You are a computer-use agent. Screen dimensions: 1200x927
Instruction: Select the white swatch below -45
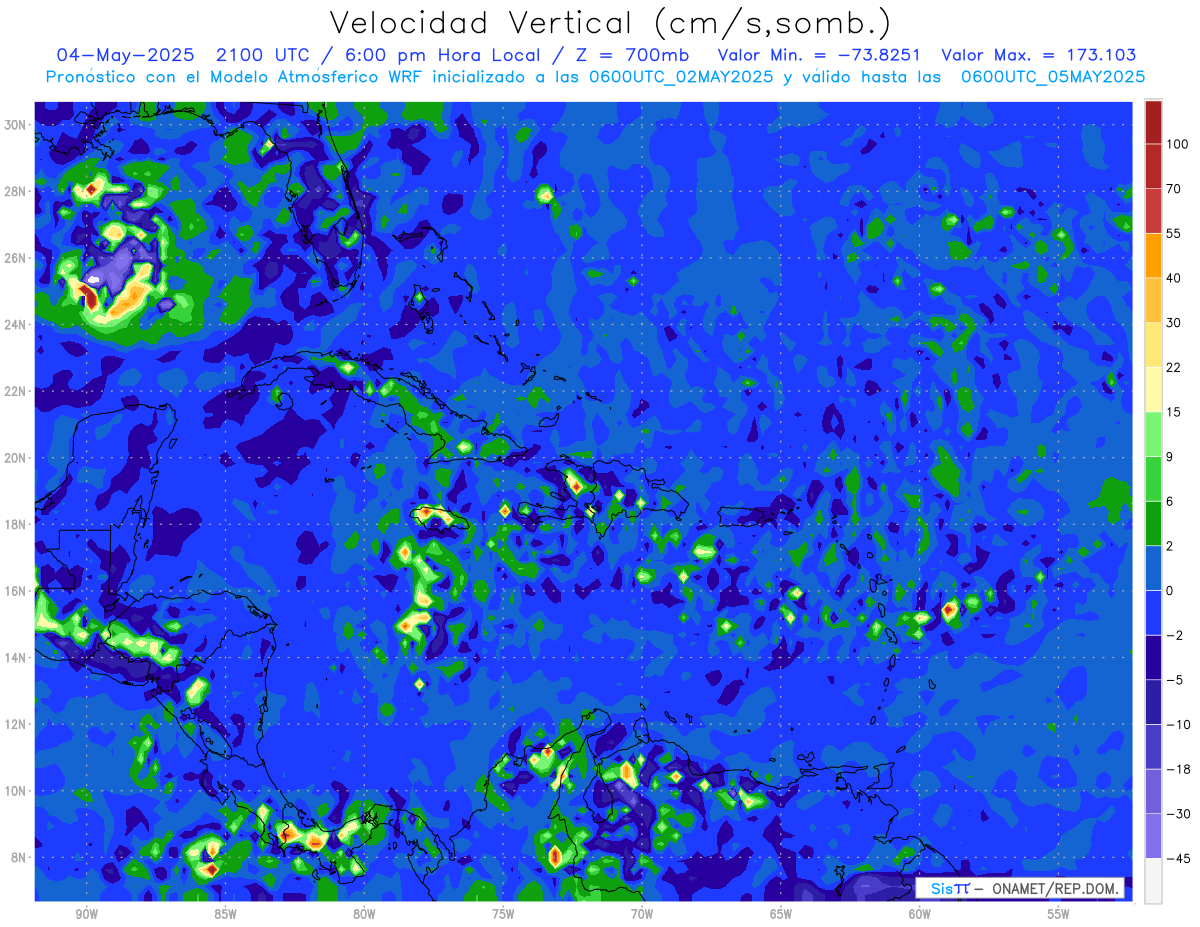point(1154,880)
